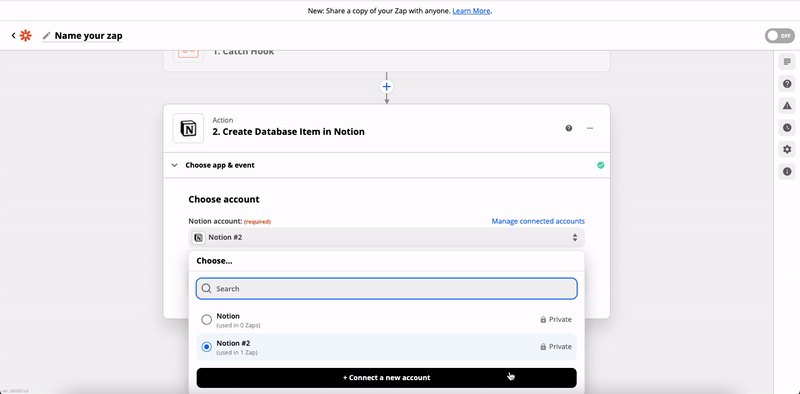
Task: Click the pencil icon to rename zap
Action: (x=46, y=36)
